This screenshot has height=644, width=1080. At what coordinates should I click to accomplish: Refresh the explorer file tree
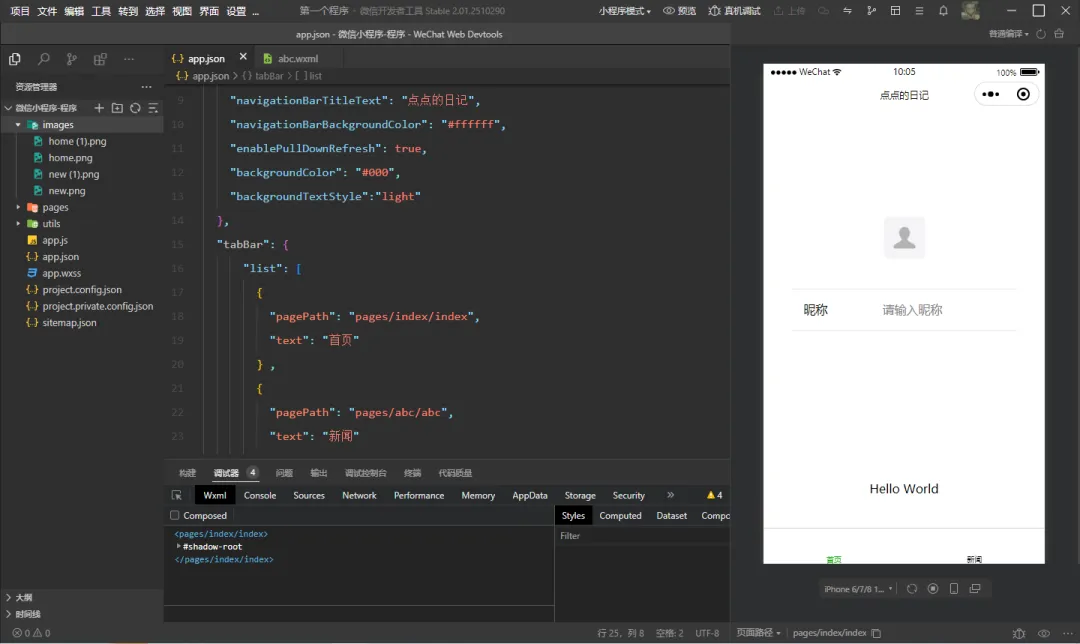135,108
